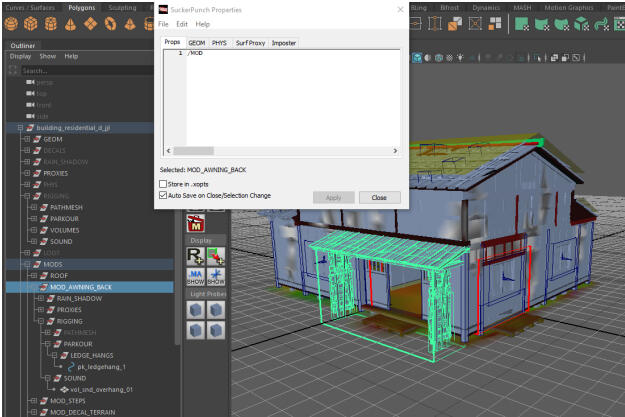Collapse the building_residential_d_jl root node
The width and height of the screenshot is (625, 417).
click(x=19, y=128)
